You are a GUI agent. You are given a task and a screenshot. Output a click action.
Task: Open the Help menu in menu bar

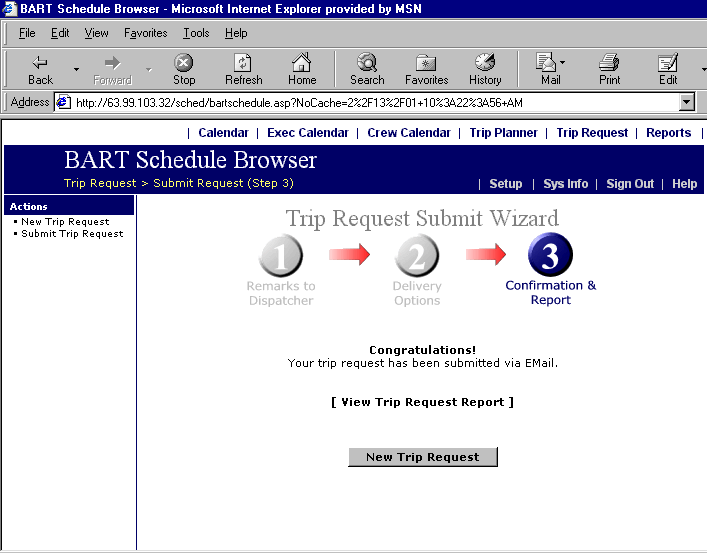[x=236, y=33]
